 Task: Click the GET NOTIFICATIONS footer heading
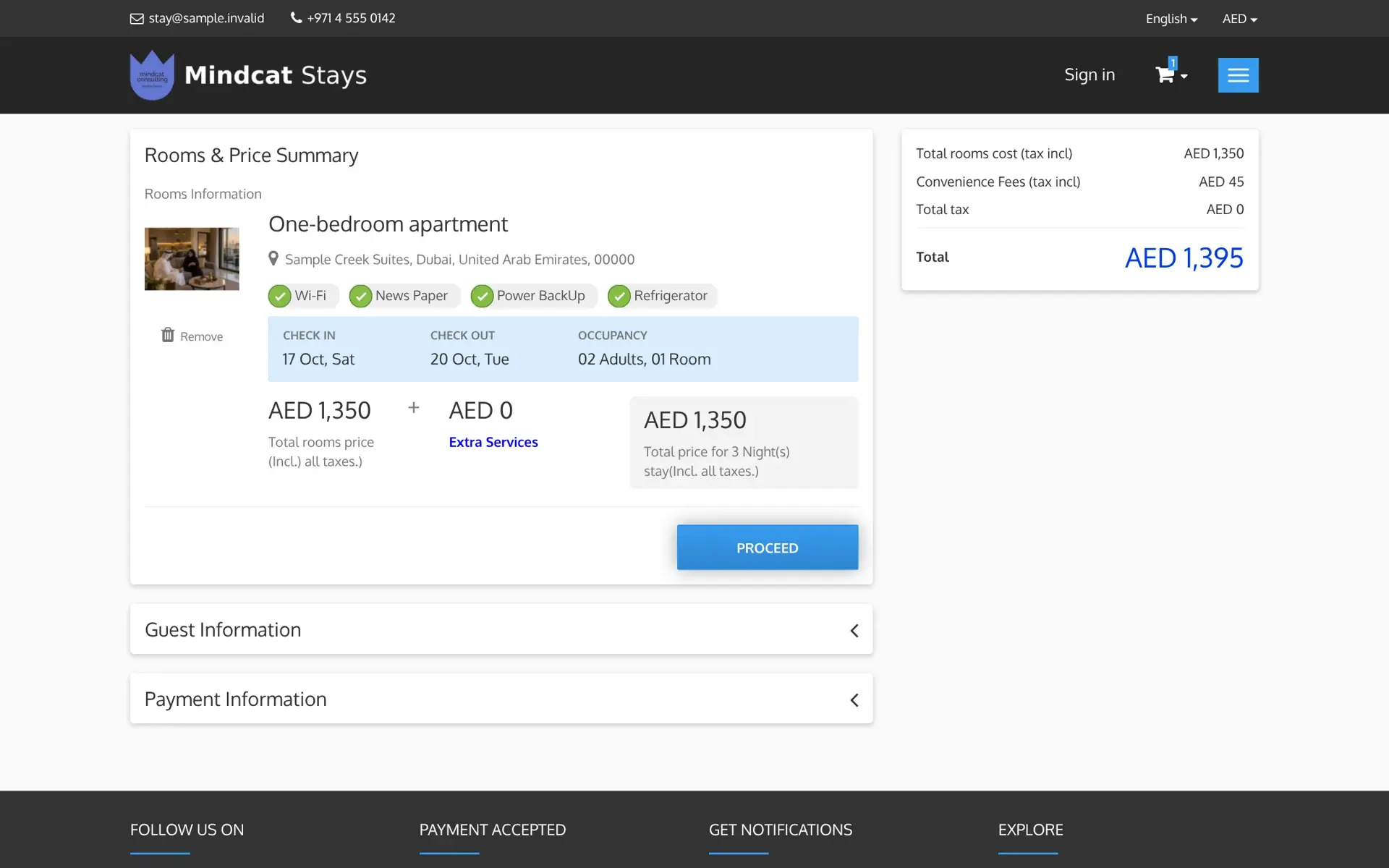coord(781,830)
